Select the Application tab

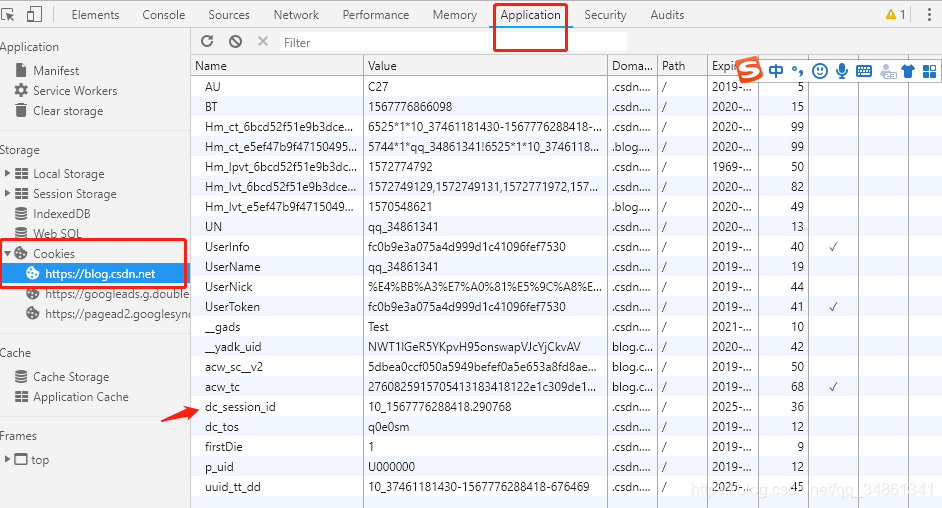click(530, 14)
